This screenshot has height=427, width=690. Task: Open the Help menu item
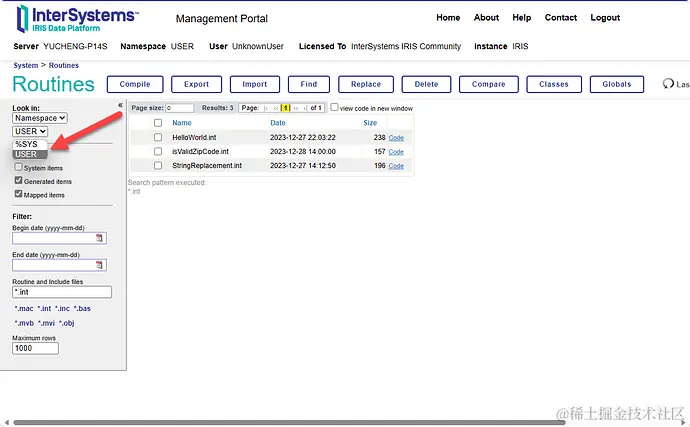pos(521,18)
